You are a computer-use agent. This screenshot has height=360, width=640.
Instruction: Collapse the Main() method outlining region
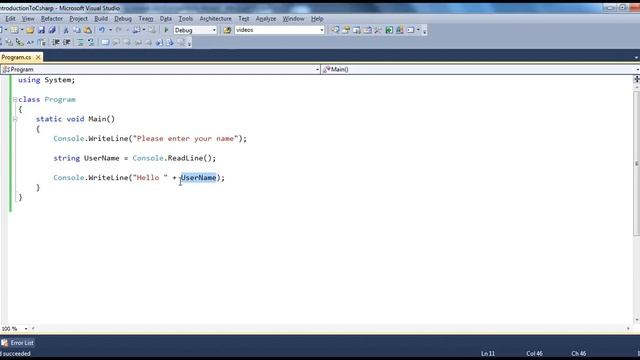click(x=15, y=119)
